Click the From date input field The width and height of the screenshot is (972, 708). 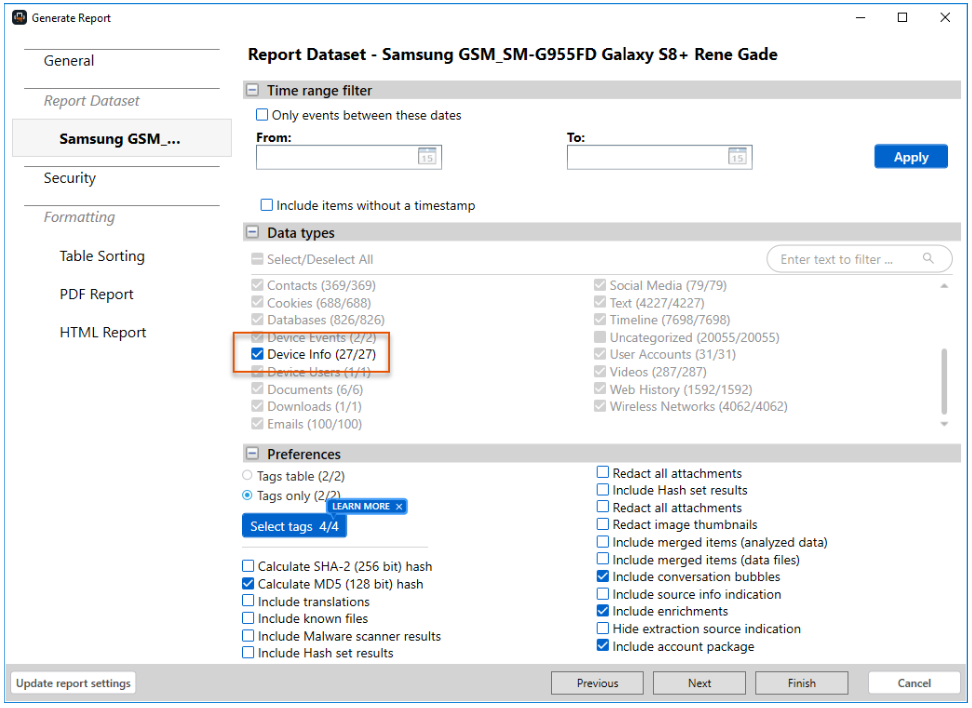coord(349,157)
